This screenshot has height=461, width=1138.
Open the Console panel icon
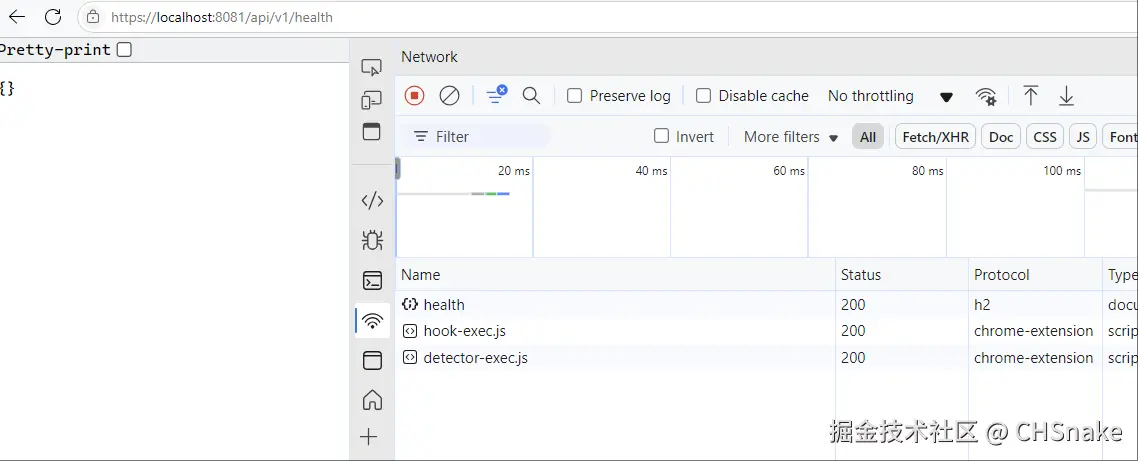372,280
